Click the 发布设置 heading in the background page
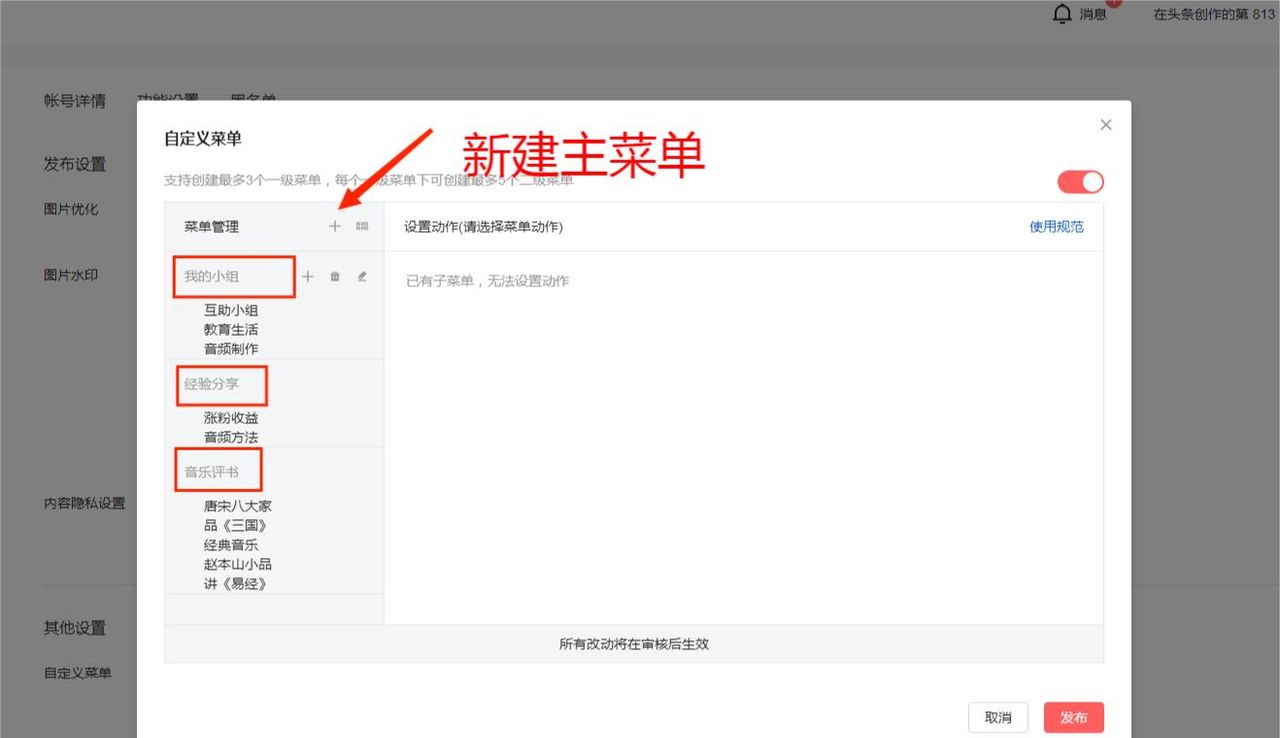The height and width of the screenshot is (738, 1280). (x=74, y=164)
